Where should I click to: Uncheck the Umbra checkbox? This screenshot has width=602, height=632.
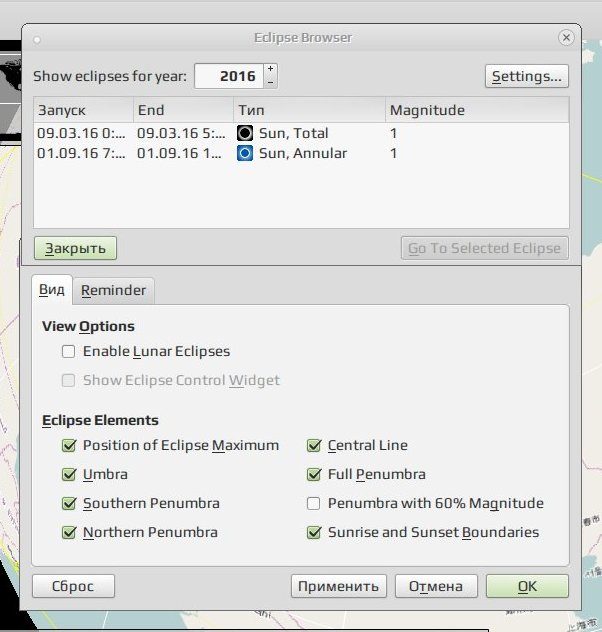click(69, 474)
